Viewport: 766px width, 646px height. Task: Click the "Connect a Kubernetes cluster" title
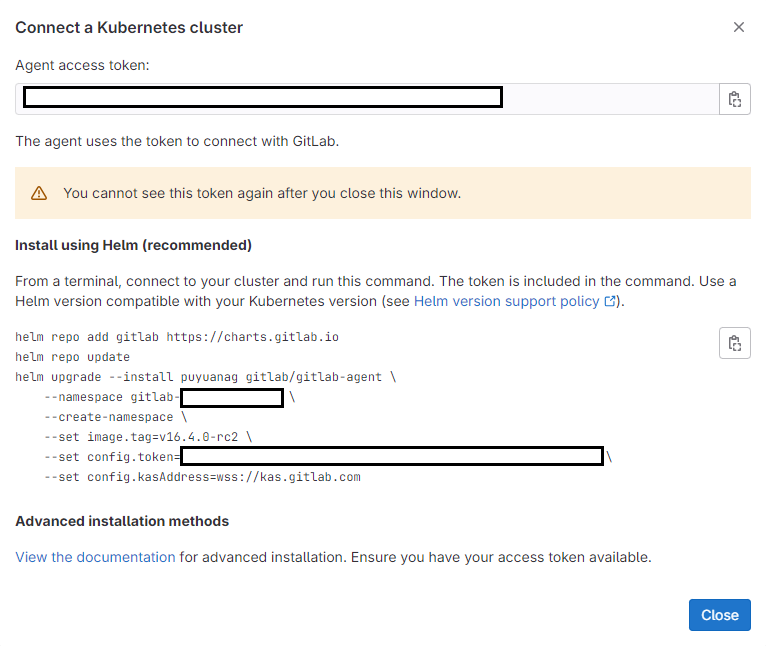pos(129,28)
